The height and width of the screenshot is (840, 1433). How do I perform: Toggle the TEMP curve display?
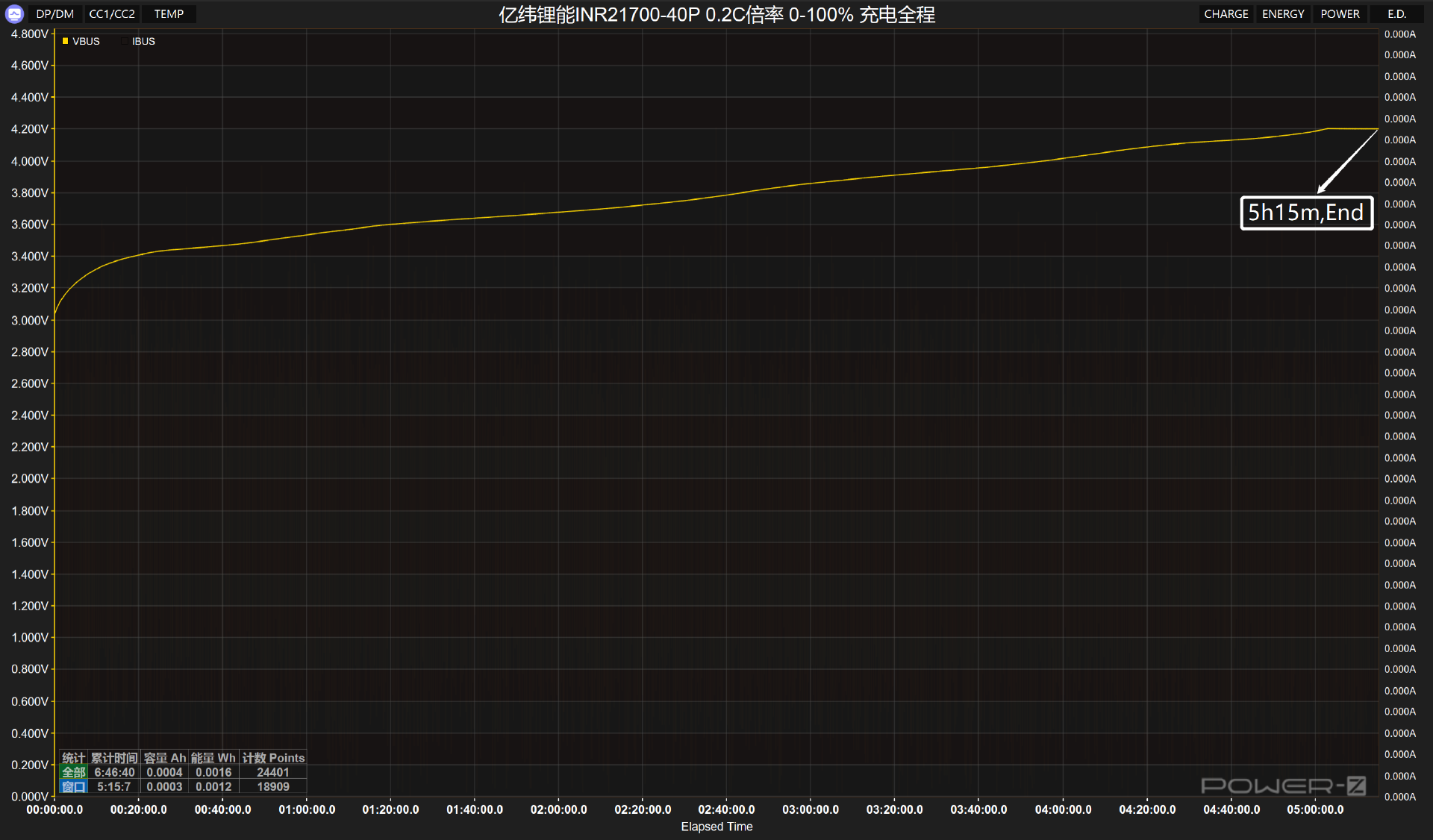click(x=169, y=14)
